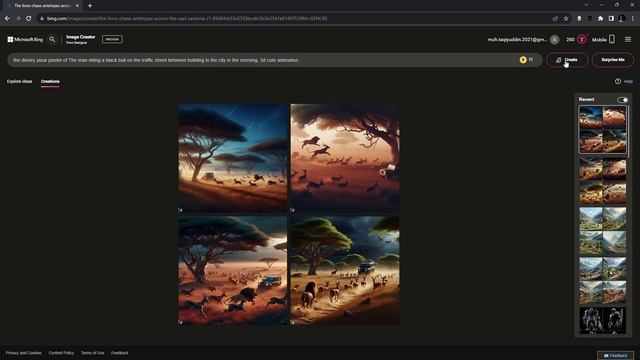Open Microsoft Rewards medal icon
640x360 pixels.
pos(582,39)
